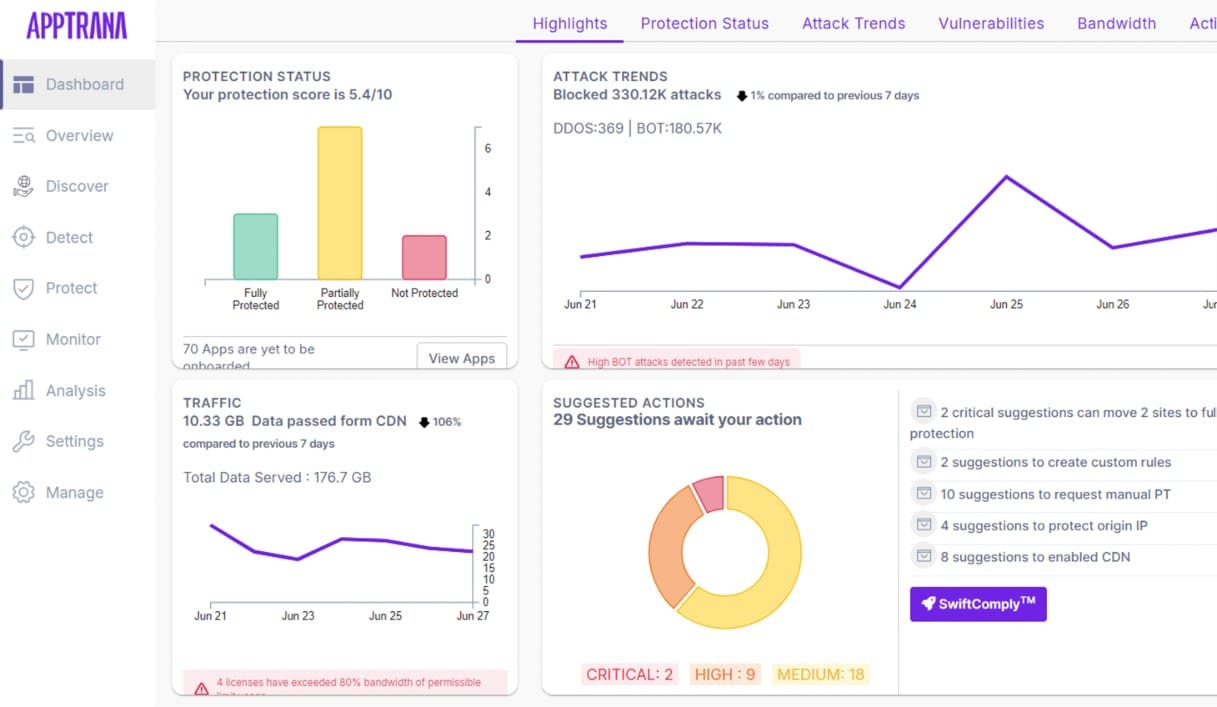
Task: Open the Attack Trends tab
Action: tap(854, 23)
